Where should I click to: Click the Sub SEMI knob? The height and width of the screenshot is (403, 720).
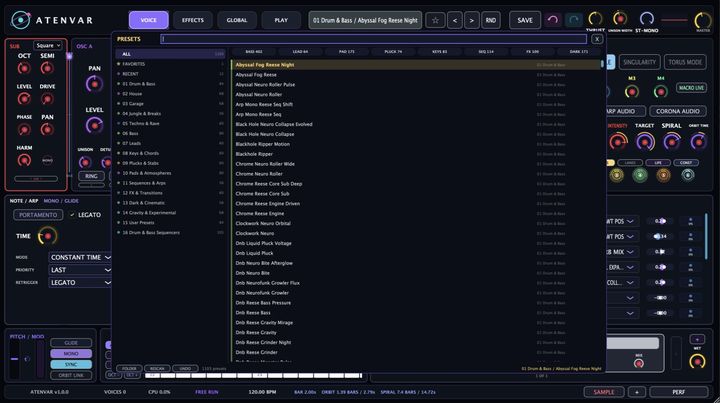pos(47,68)
